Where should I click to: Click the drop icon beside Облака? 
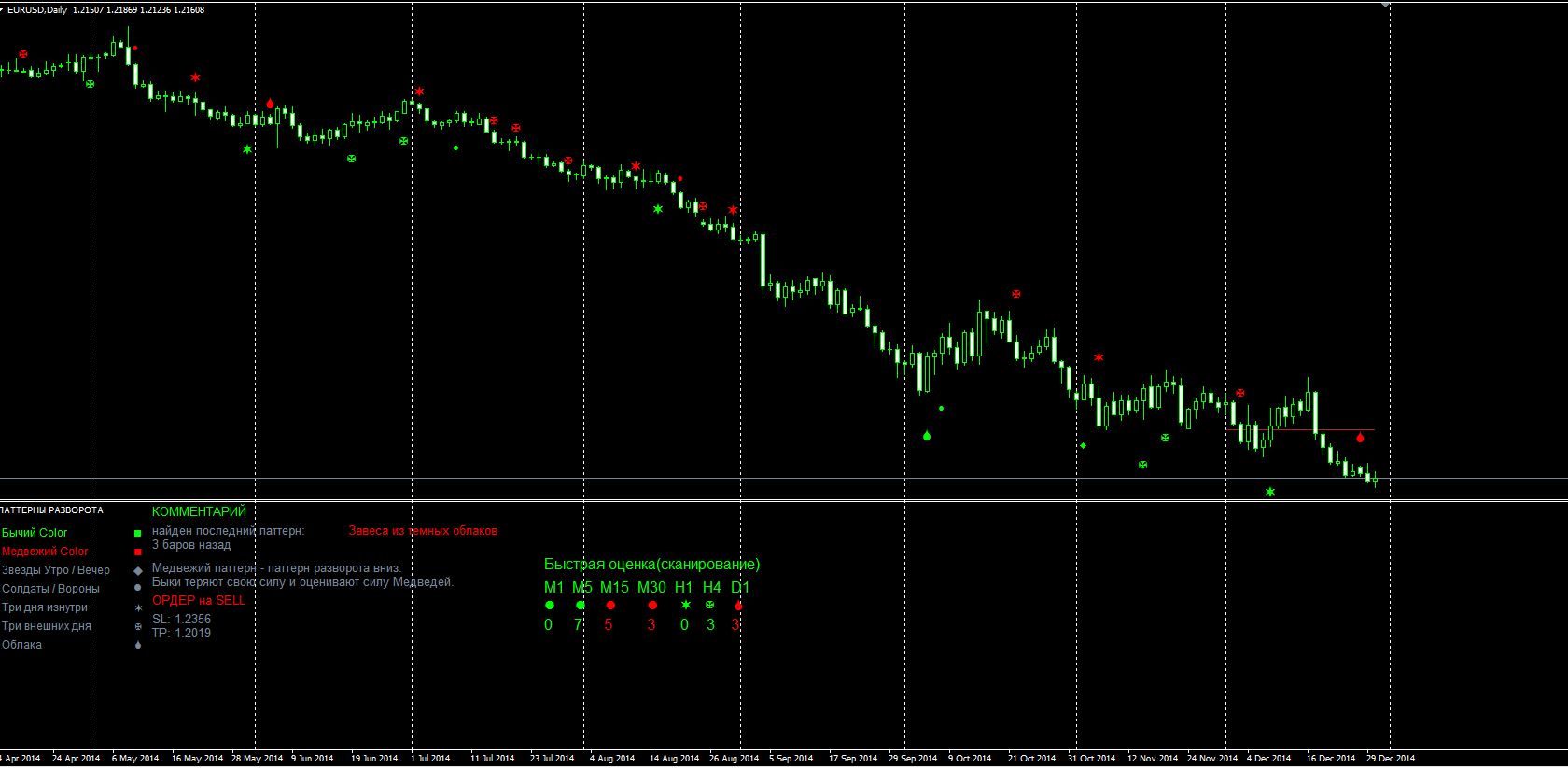(x=138, y=644)
